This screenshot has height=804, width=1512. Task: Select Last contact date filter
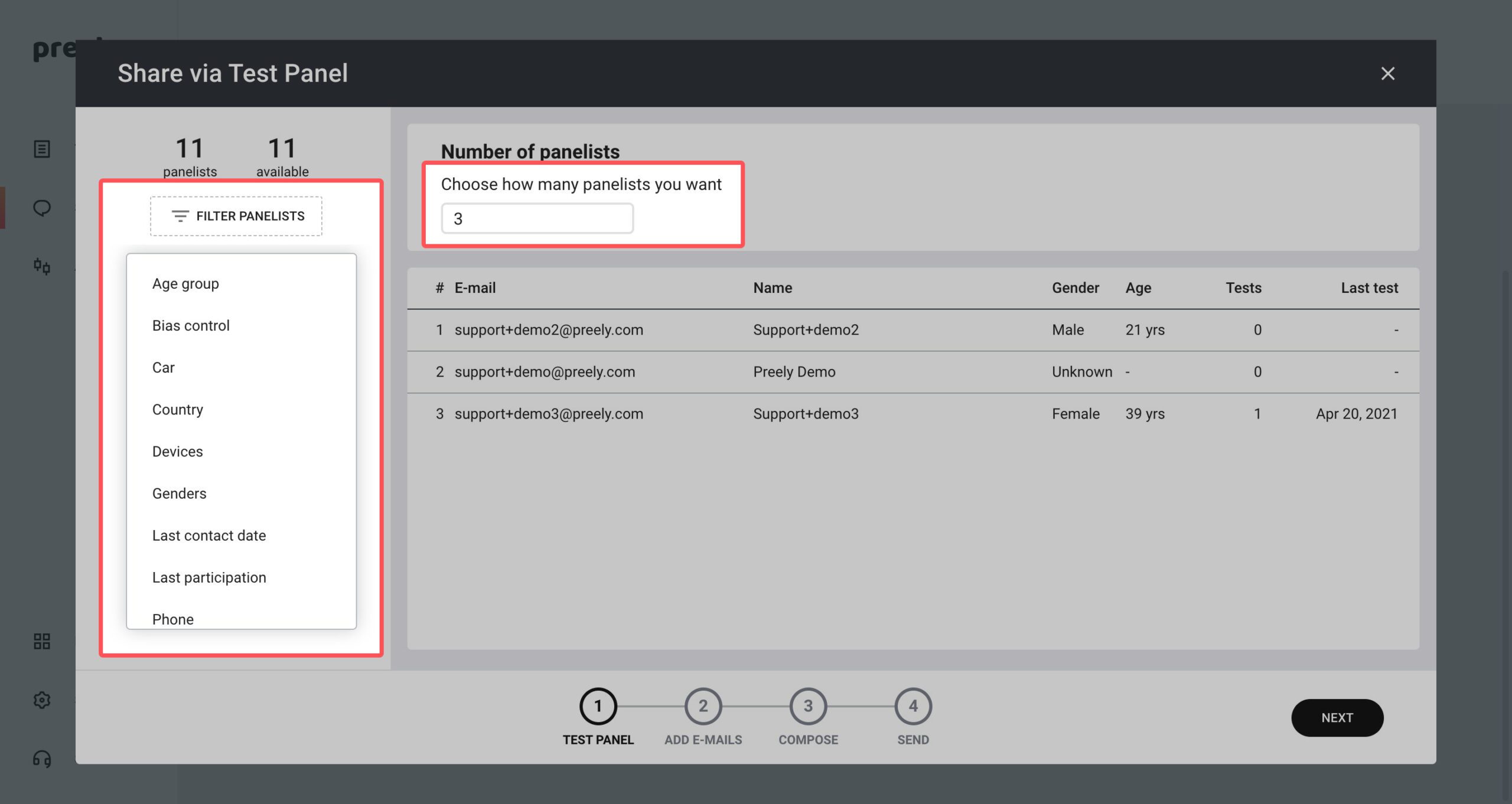click(242, 535)
